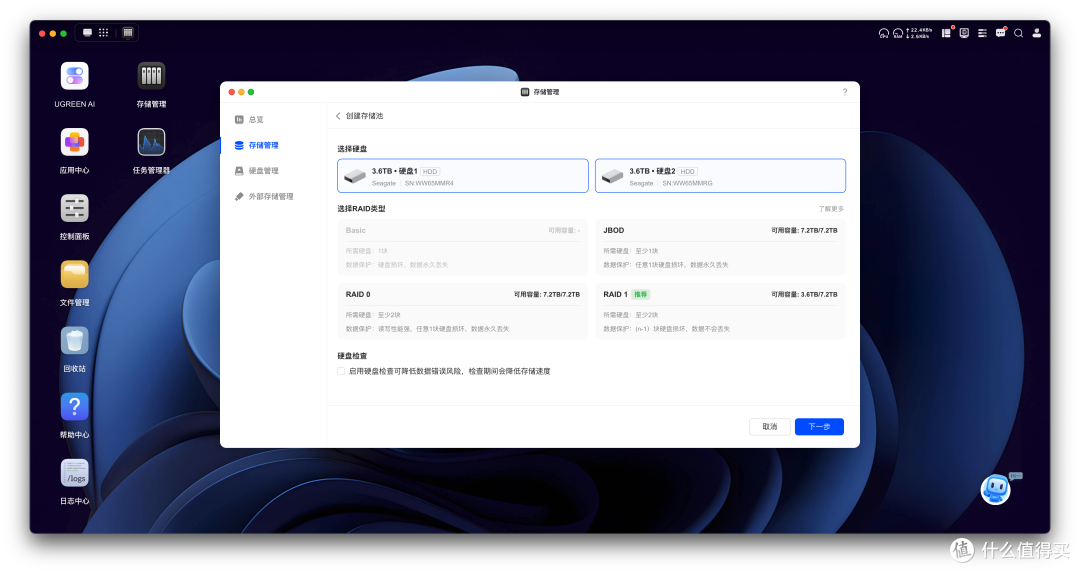Open 帮助中心 desktop icon
The height and width of the screenshot is (573, 1080).
pyautogui.click(x=74, y=406)
